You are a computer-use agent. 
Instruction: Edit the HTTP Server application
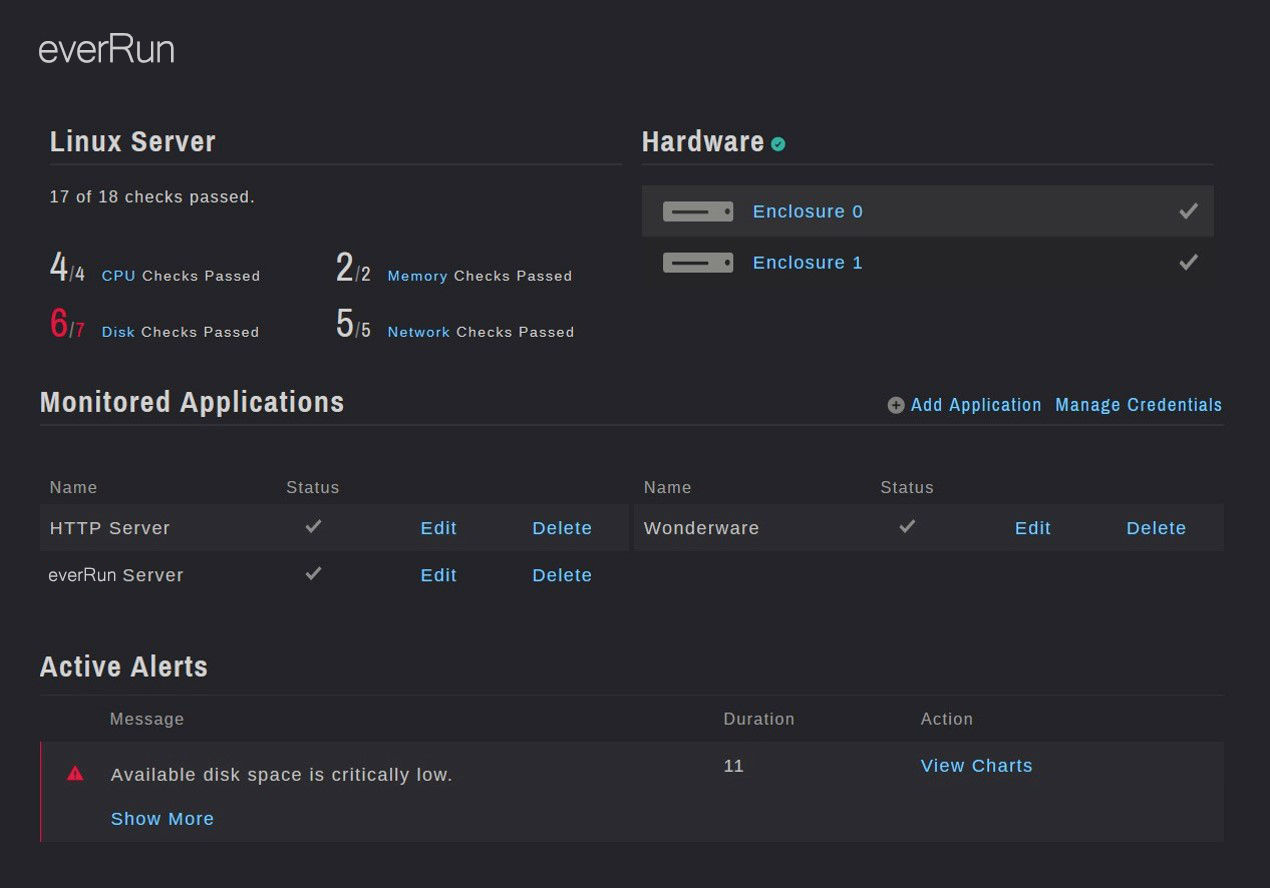pos(438,528)
